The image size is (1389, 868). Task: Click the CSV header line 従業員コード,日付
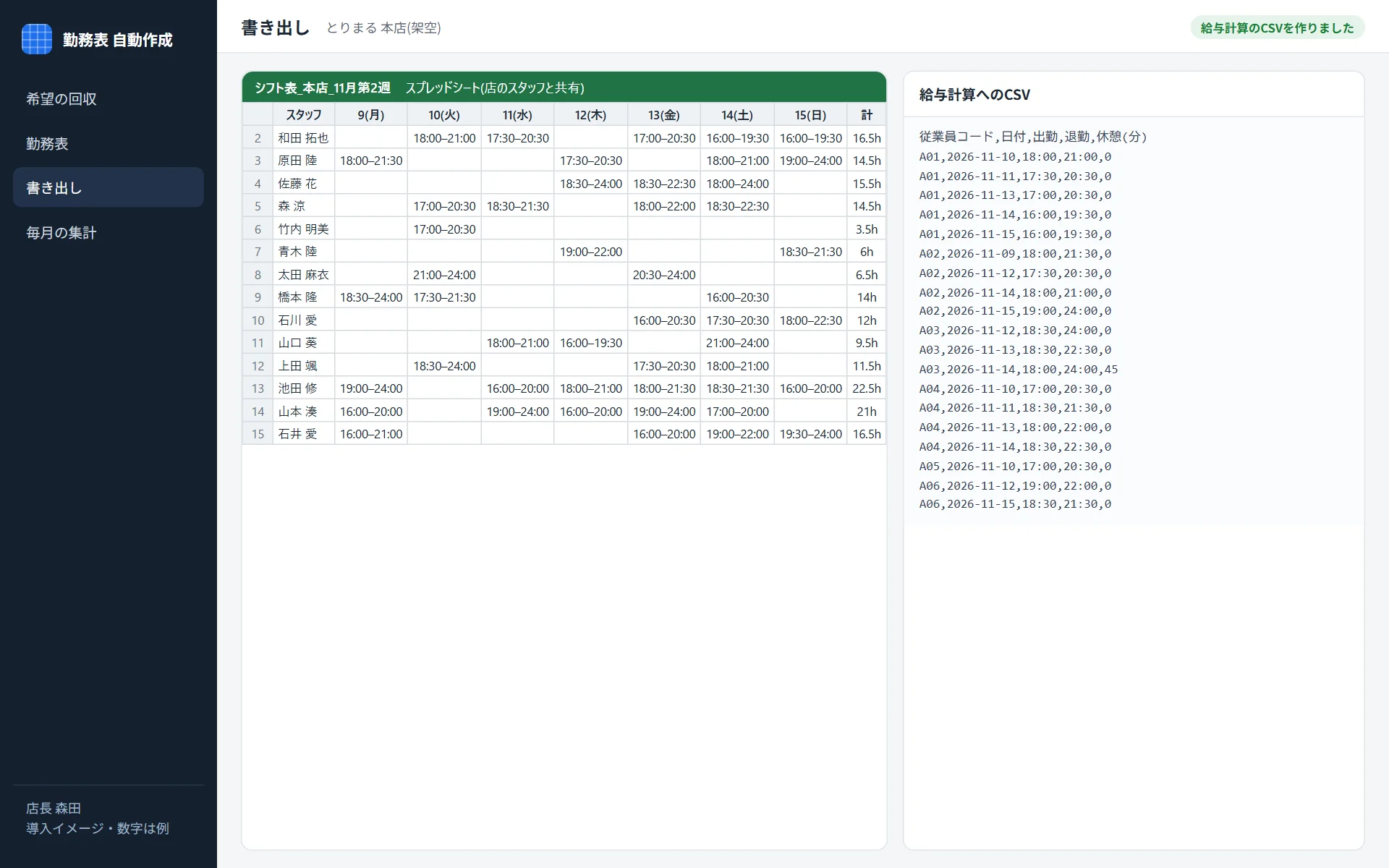pos(1033,136)
